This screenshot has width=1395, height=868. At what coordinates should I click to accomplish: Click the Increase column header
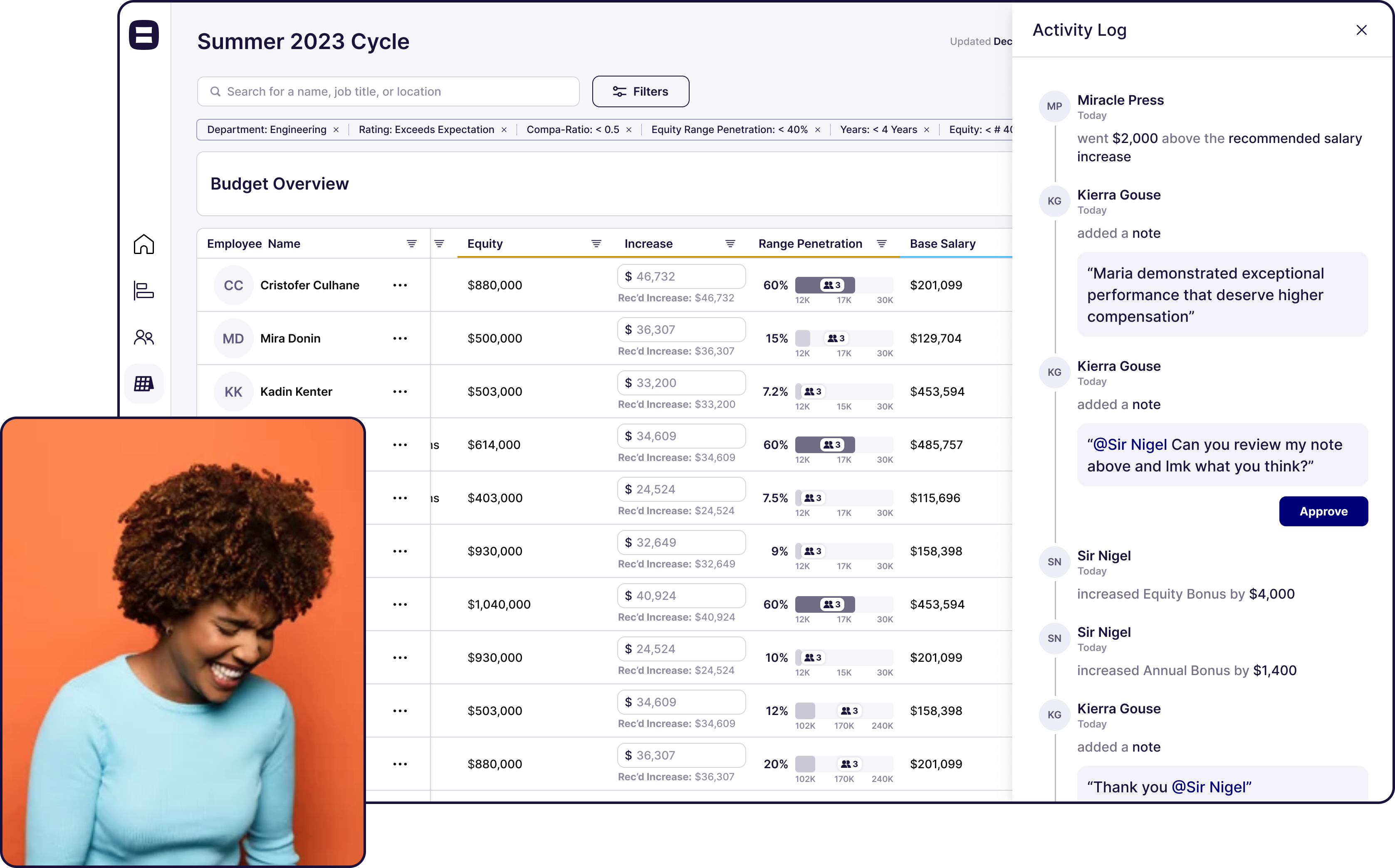click(x=648, y=244)
